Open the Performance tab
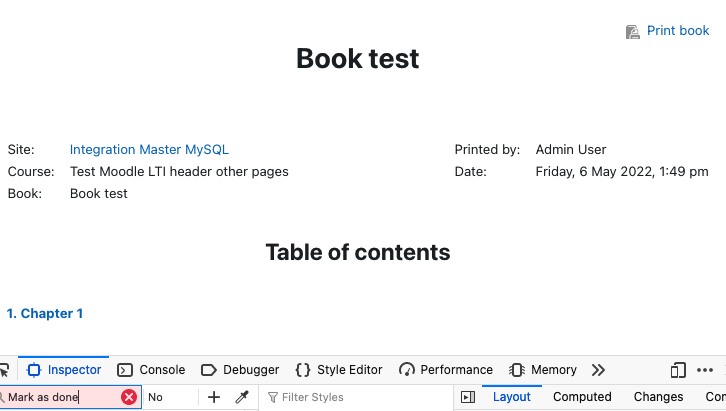The image size is (726, 411). tap(446, 370)
